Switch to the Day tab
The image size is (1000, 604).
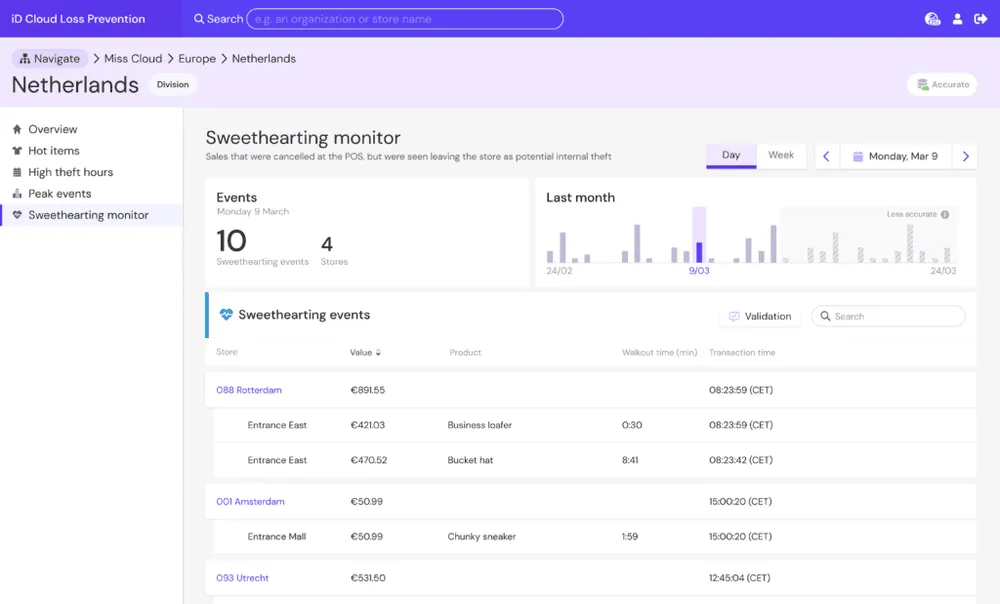[731, 156]
